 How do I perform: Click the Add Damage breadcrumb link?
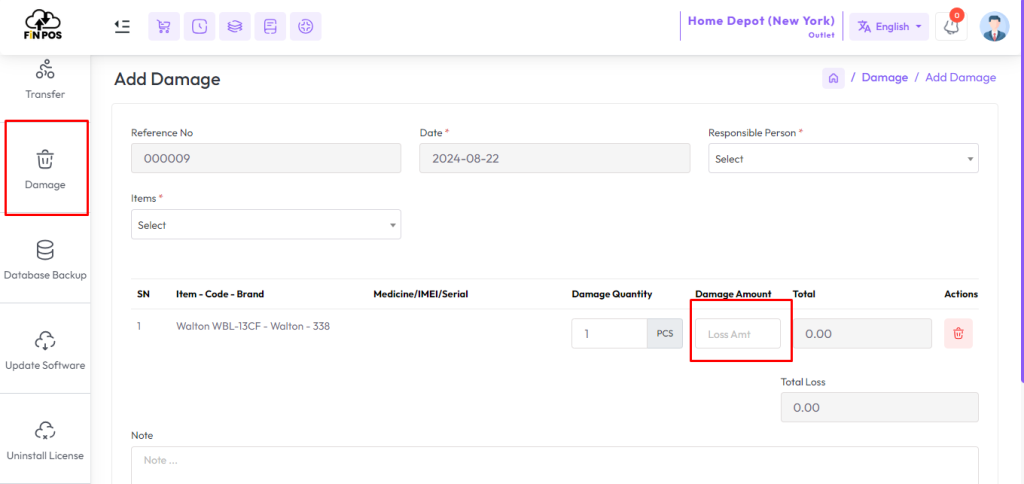coord(960,78)
